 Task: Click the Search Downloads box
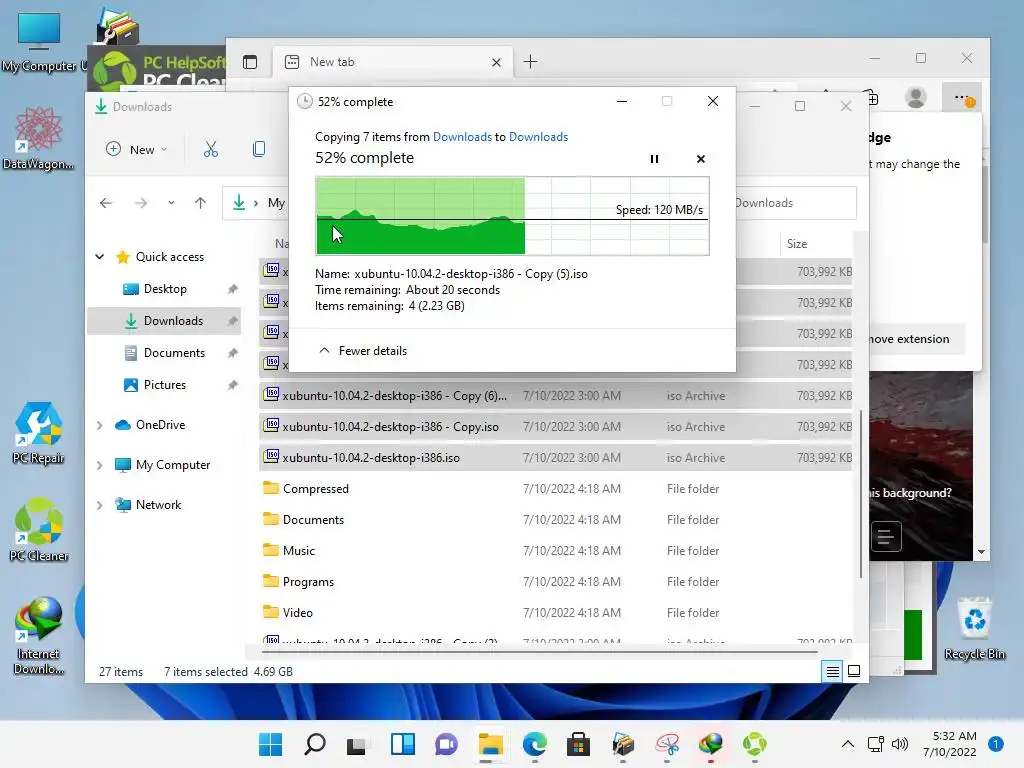[x=795, y=203]
